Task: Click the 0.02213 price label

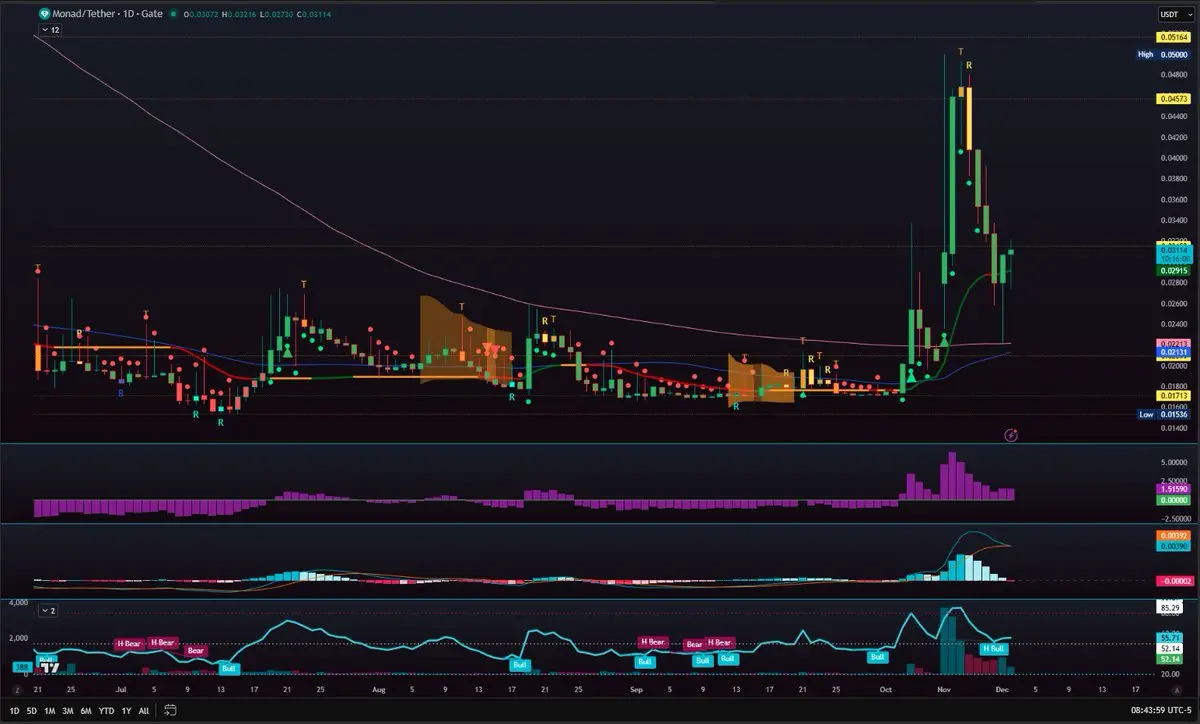Action: click(1172, 343)
